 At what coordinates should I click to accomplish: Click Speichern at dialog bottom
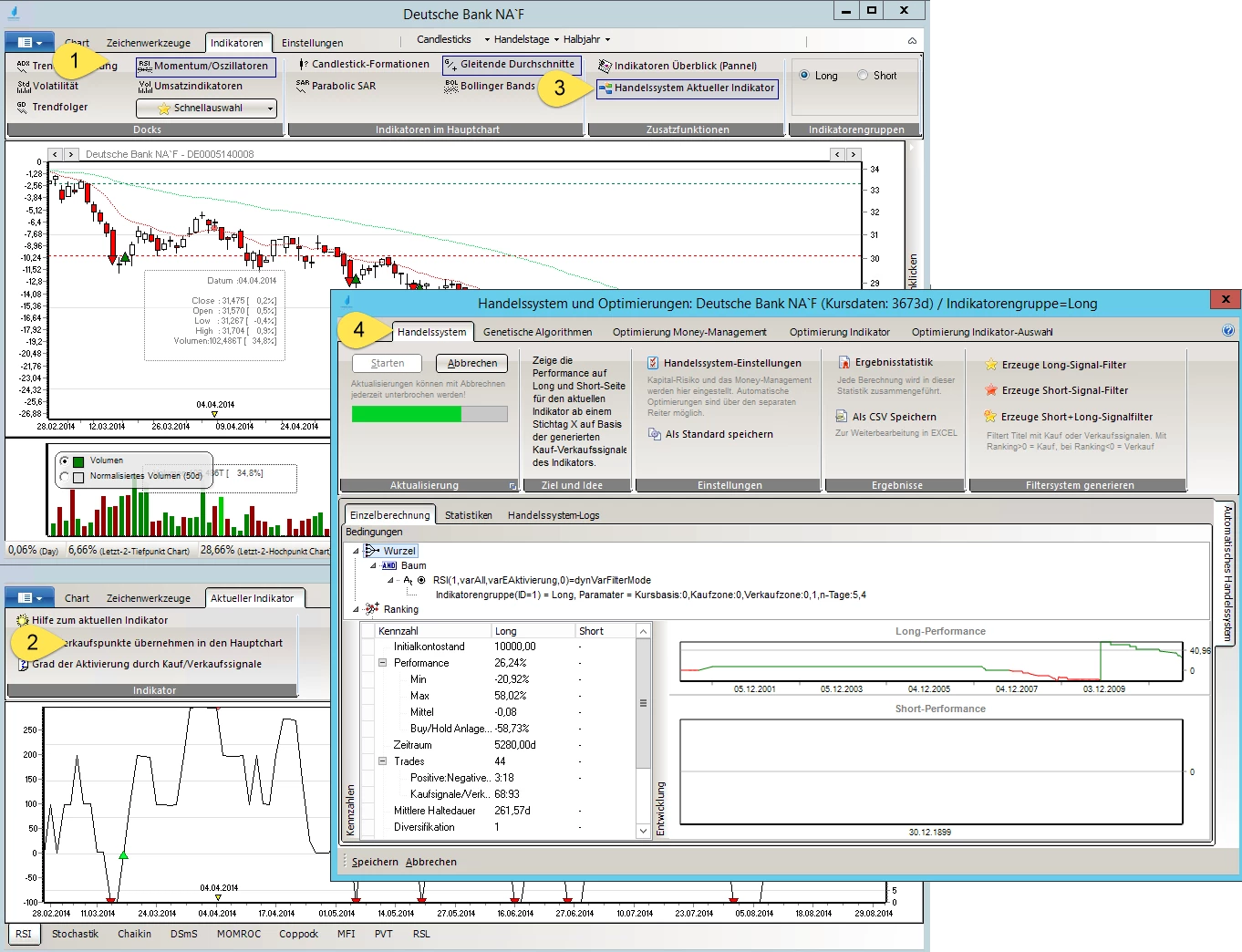coord(375,862)
